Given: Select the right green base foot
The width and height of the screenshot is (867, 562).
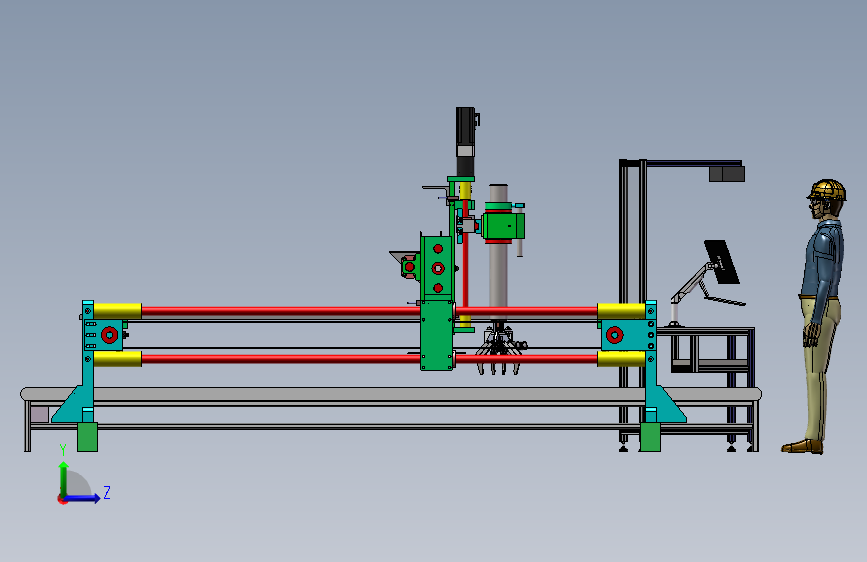Looking at the screenshot, I should (x=650, y=437).
